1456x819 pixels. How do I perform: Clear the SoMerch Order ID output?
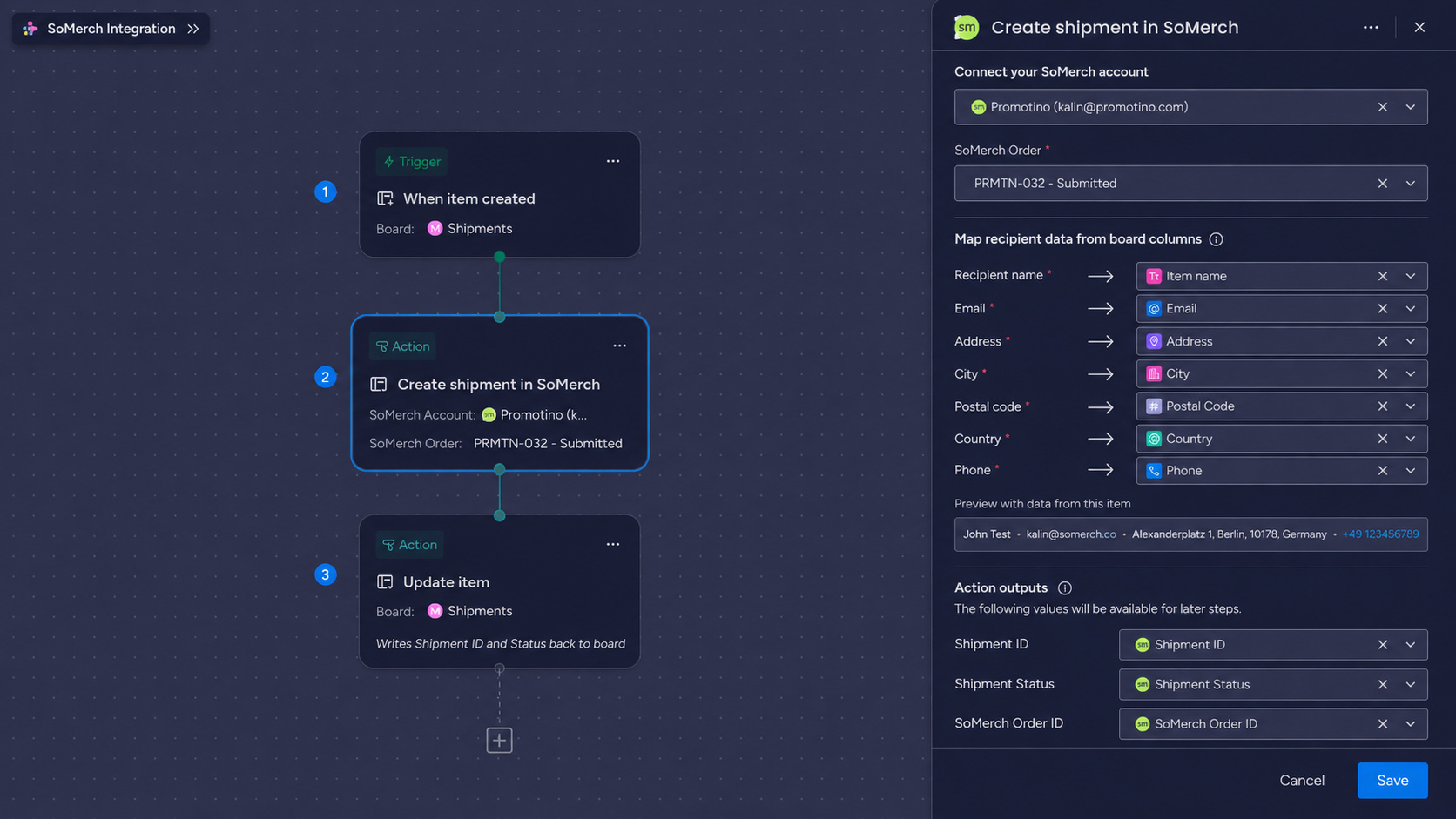coord(1382,724)
